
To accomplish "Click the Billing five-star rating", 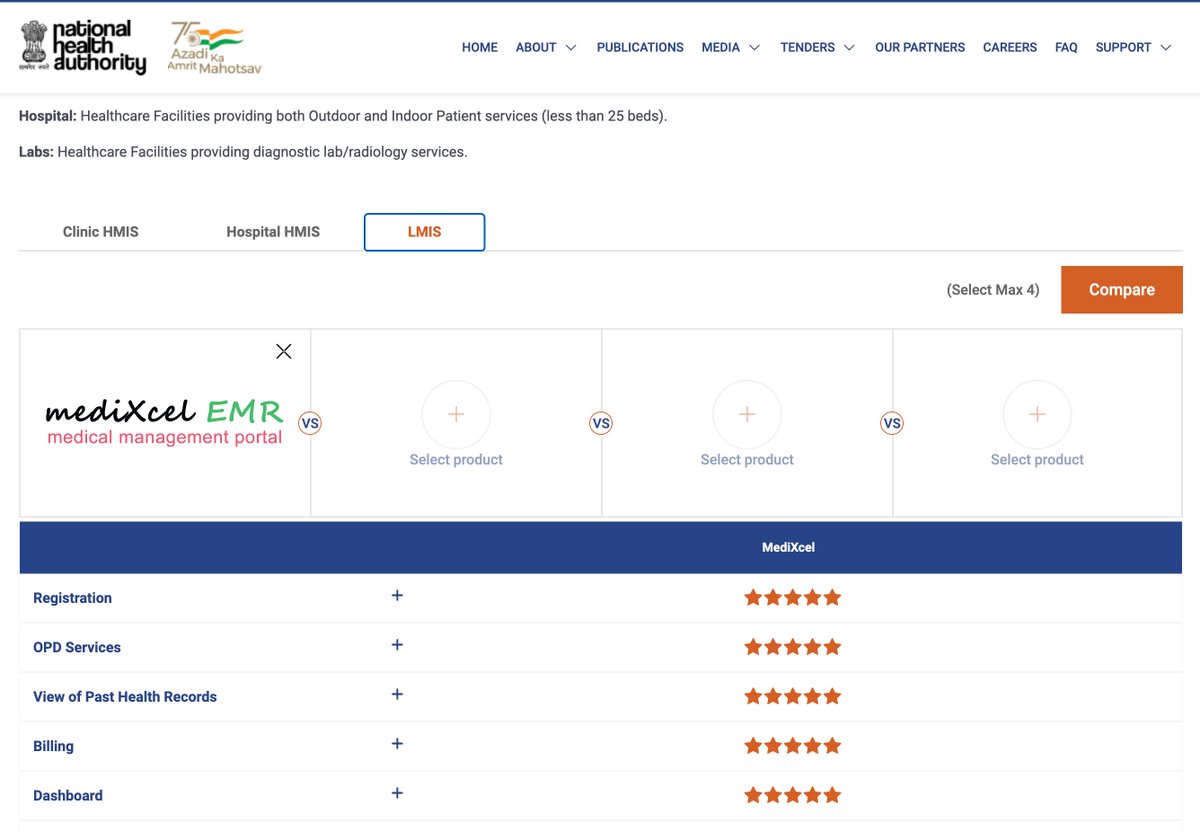I will click(793, 746).
